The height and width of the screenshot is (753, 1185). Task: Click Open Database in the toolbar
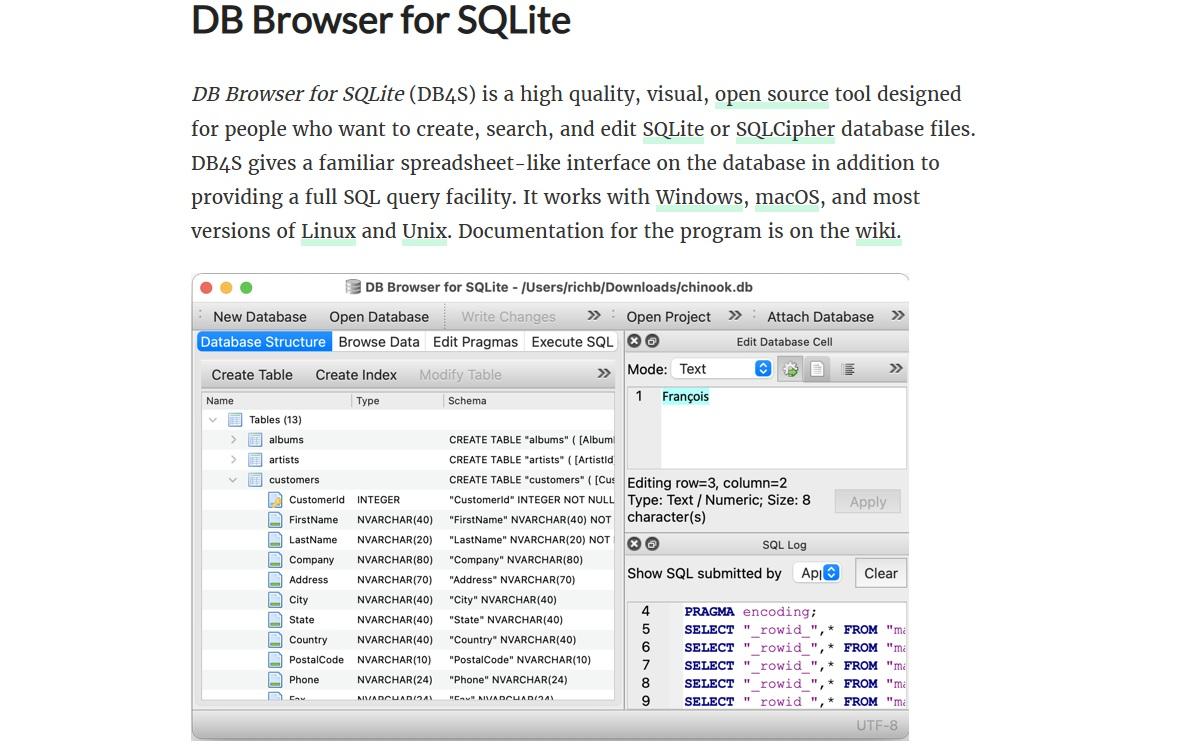(x=379, y=317)
